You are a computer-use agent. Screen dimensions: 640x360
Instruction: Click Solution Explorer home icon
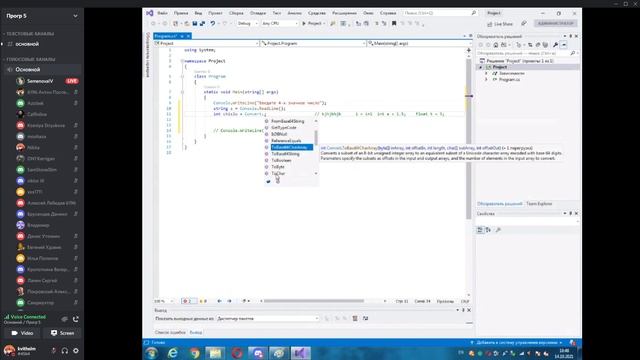pos(496,45)
